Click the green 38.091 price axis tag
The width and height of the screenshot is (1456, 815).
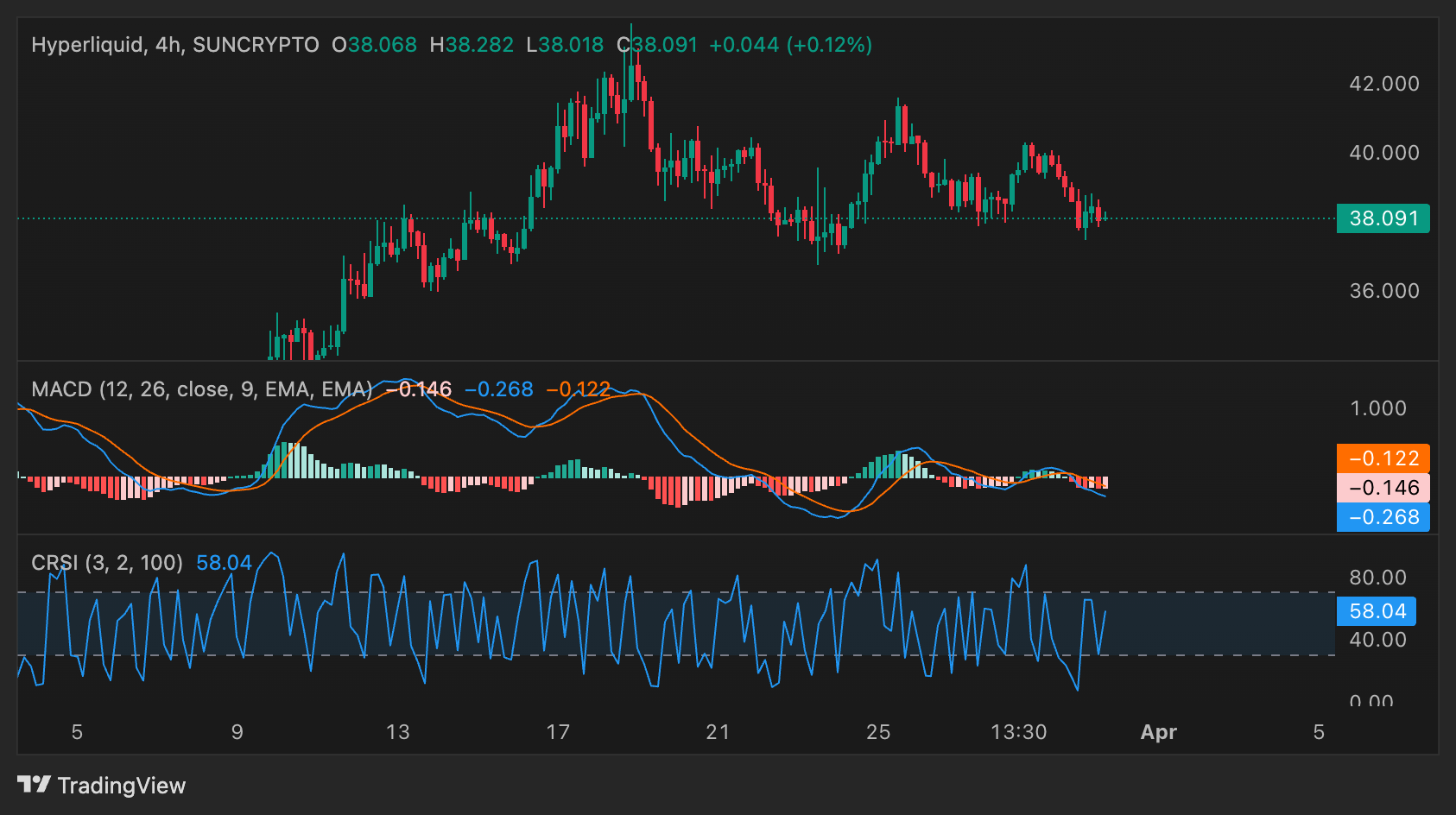click(x=1383, y=218)
